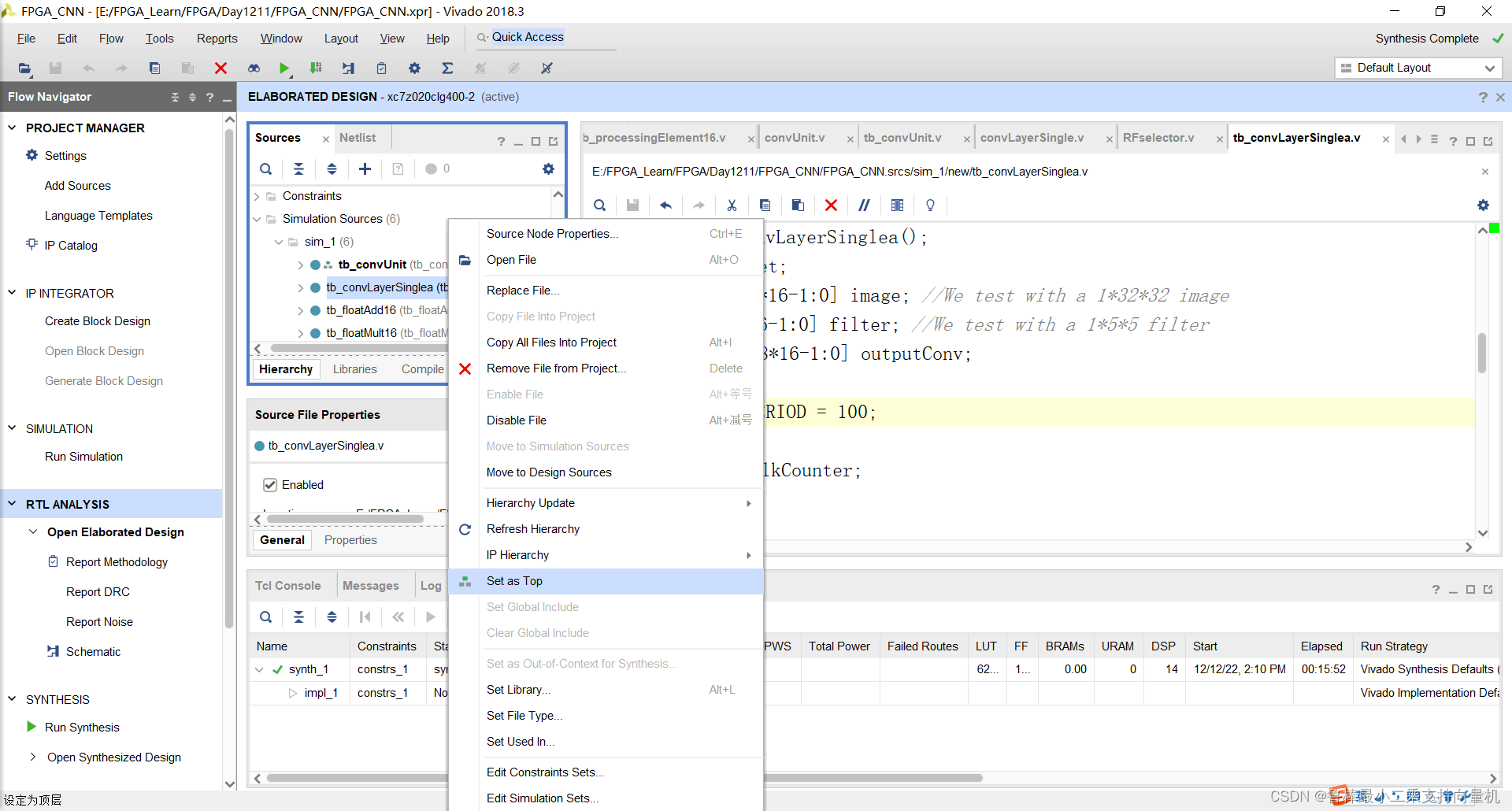Click Run Simulation in Flow Navigator

(83, 457)
